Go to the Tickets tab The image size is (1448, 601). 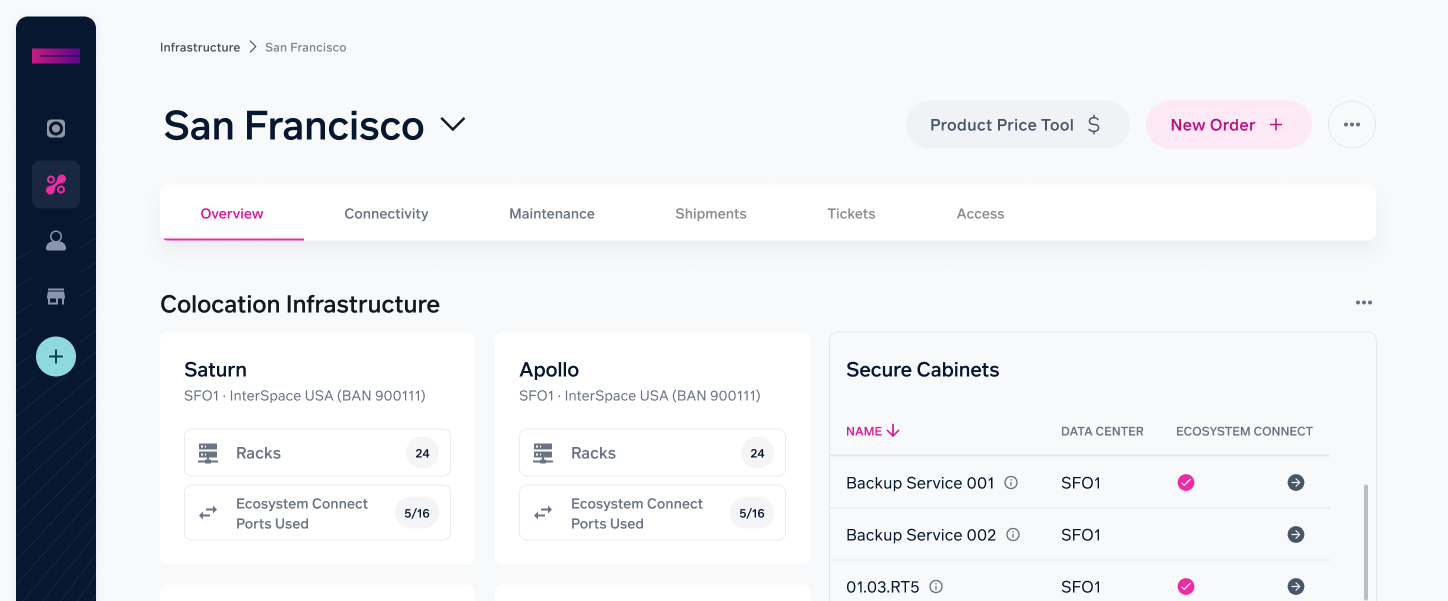pos(851,214)
